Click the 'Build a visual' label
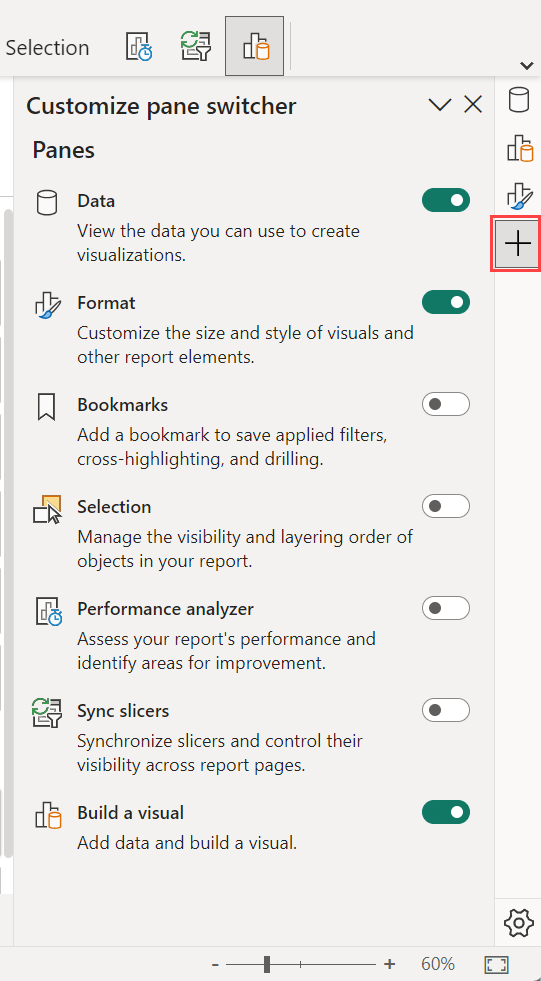Screen dimensions: 541x981 tap(131, 813)
